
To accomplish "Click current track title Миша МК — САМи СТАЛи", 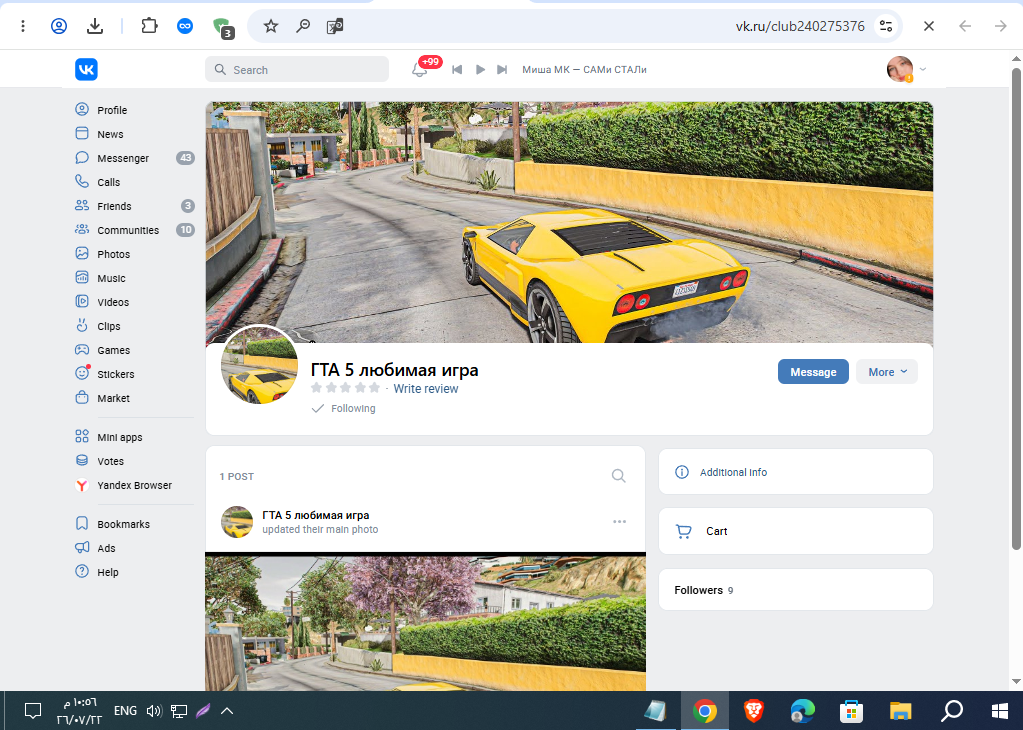I will click(584, 69).
